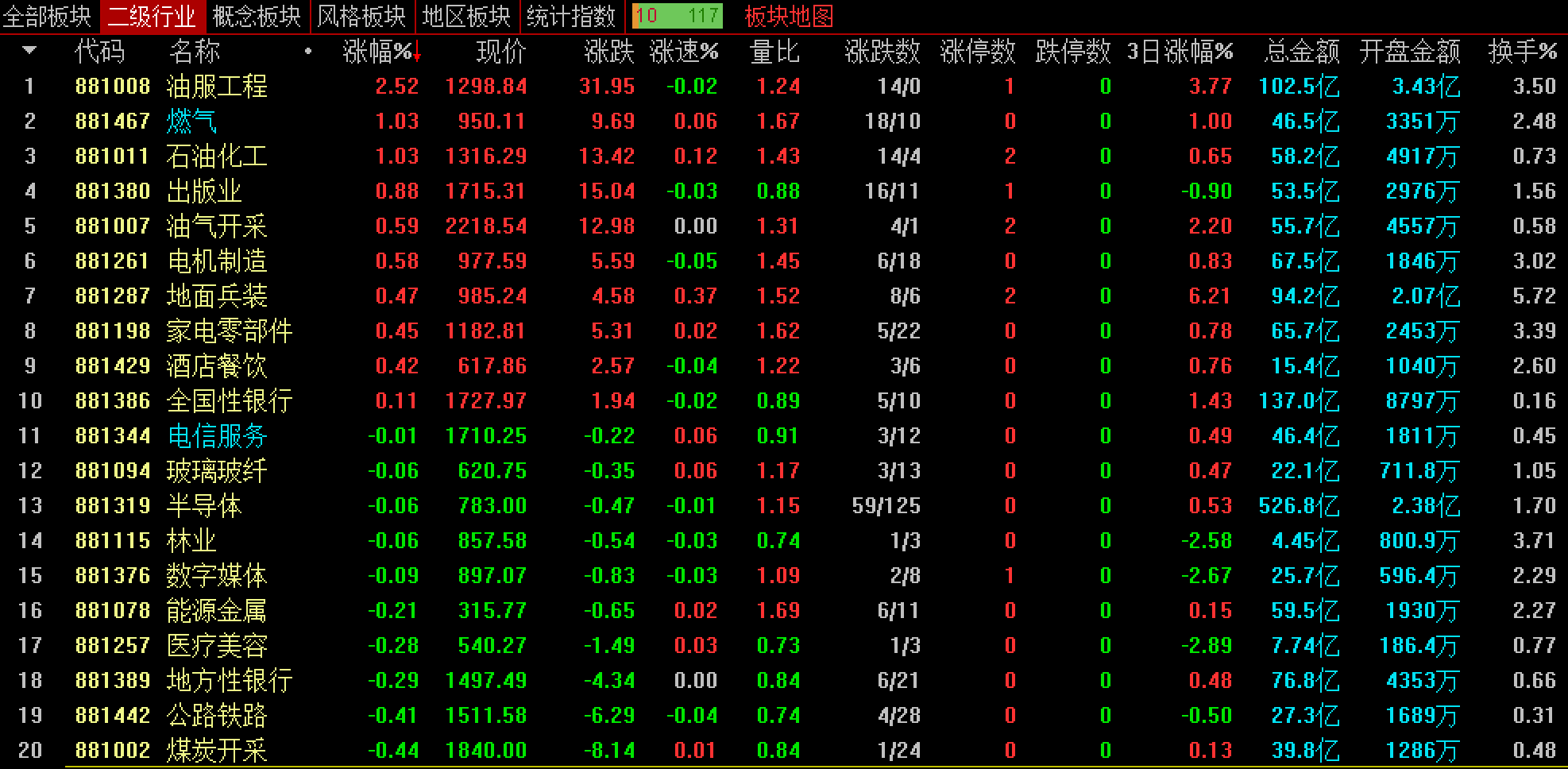
Task: Switch to 全部板块 tab
Action: tap(47, 16)
